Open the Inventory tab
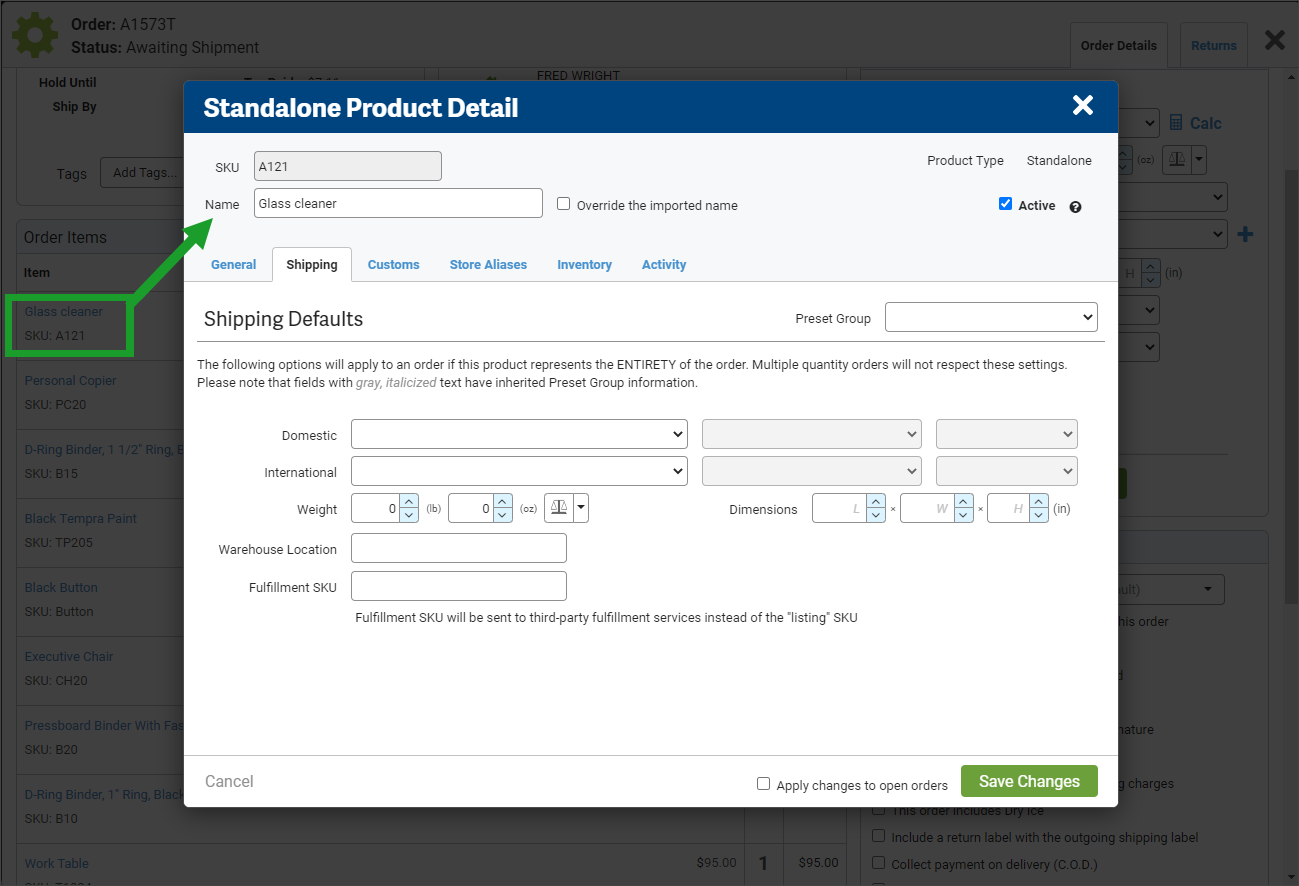The image size is (1299, 886). (x=584, y=265)
